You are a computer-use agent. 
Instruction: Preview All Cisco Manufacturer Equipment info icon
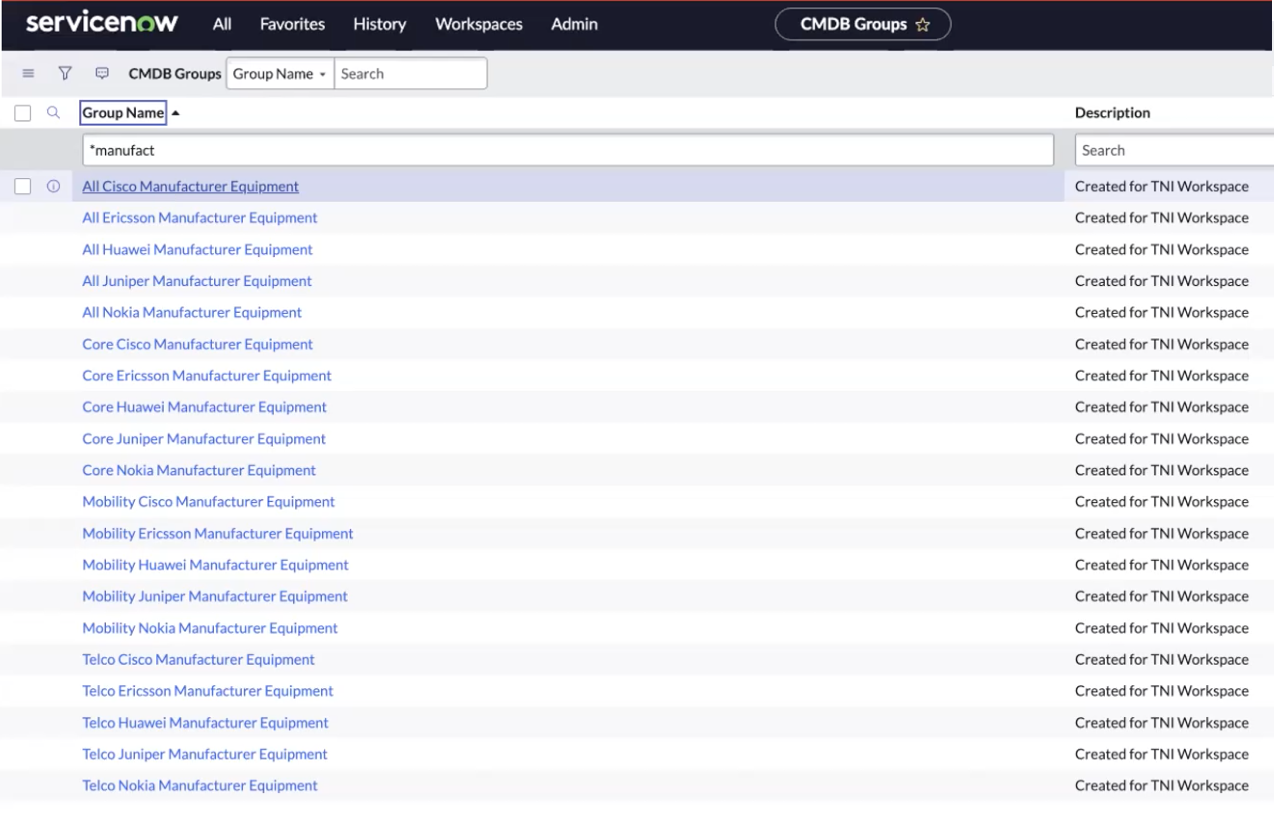54,186
